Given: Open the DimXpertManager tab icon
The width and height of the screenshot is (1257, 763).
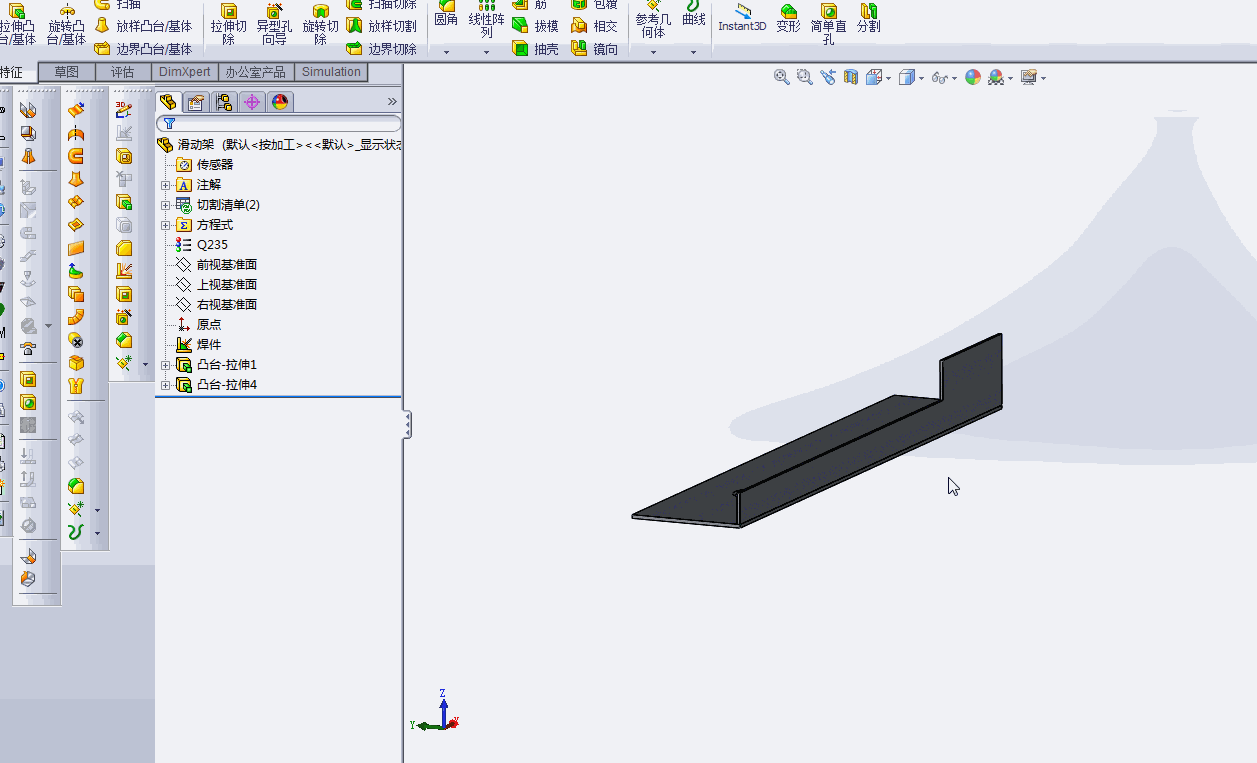Looking at the screenshot, I should (x=252, y=102).
